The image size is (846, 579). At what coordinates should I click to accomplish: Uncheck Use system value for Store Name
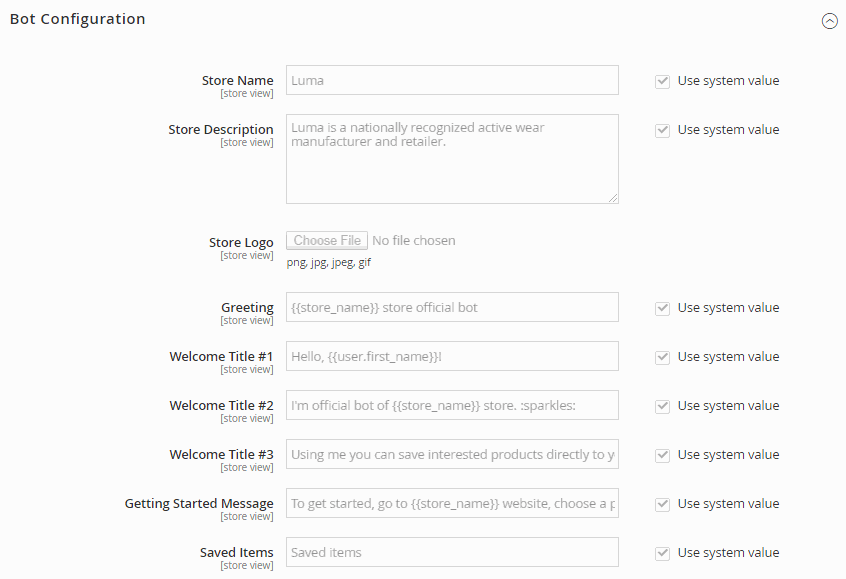click(x=662, y=81)
